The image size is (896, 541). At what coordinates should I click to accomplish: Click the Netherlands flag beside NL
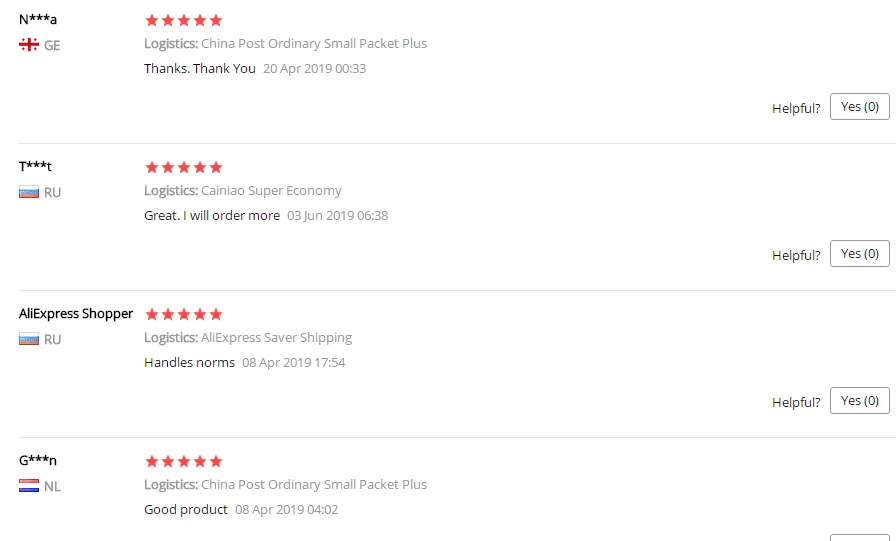click(x=29, y=486)
